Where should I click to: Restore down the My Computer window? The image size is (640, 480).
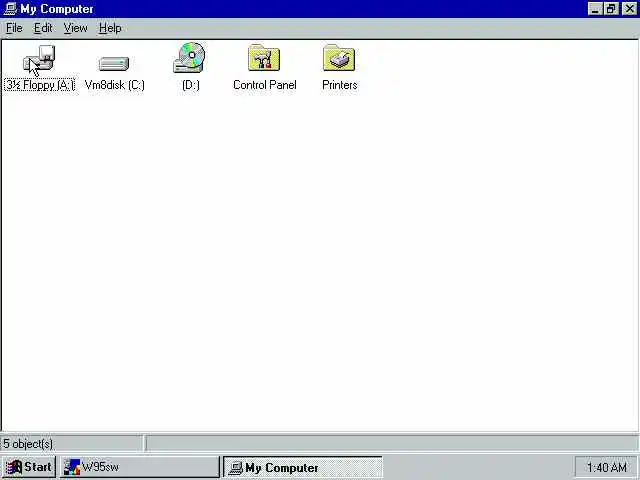611,9
